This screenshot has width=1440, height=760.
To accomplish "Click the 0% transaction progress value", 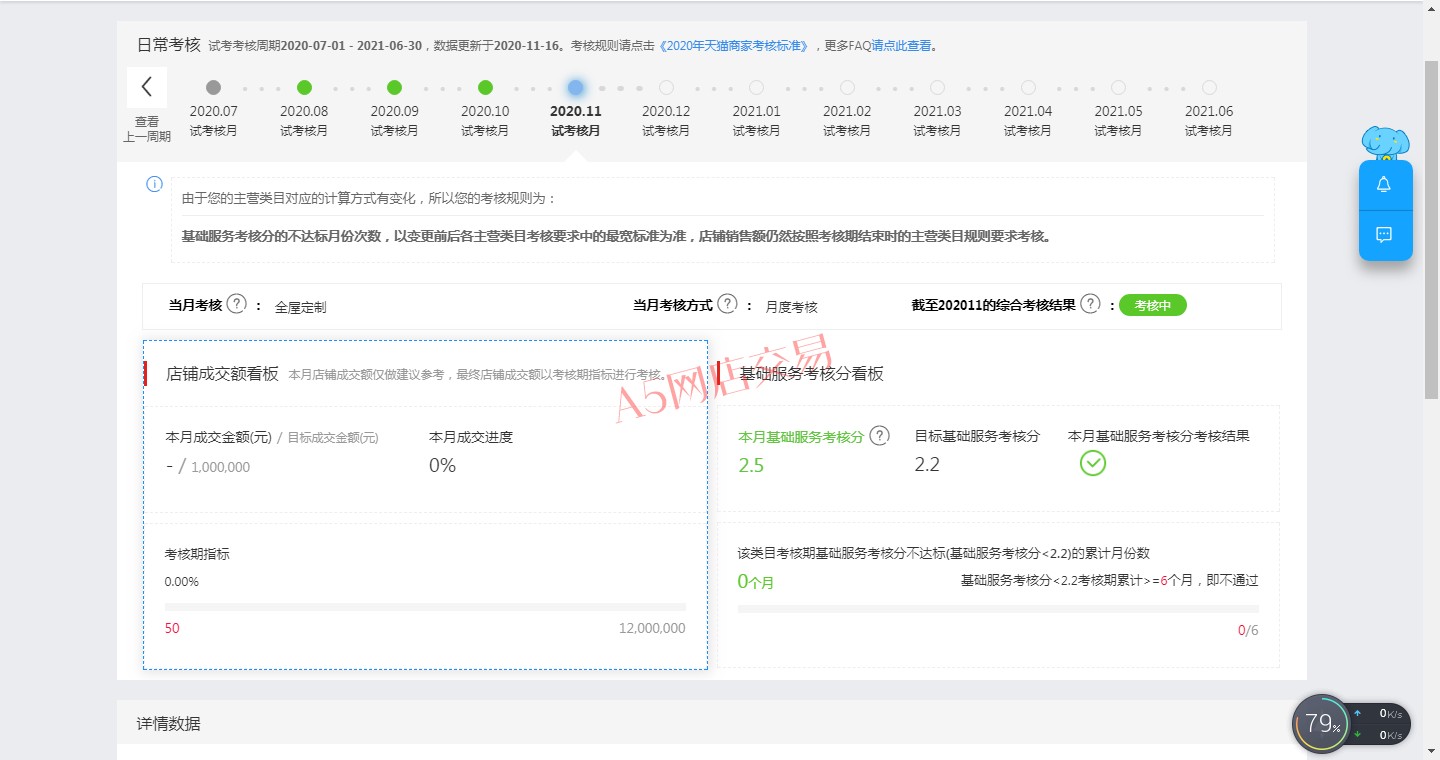I will click(442, 466).
